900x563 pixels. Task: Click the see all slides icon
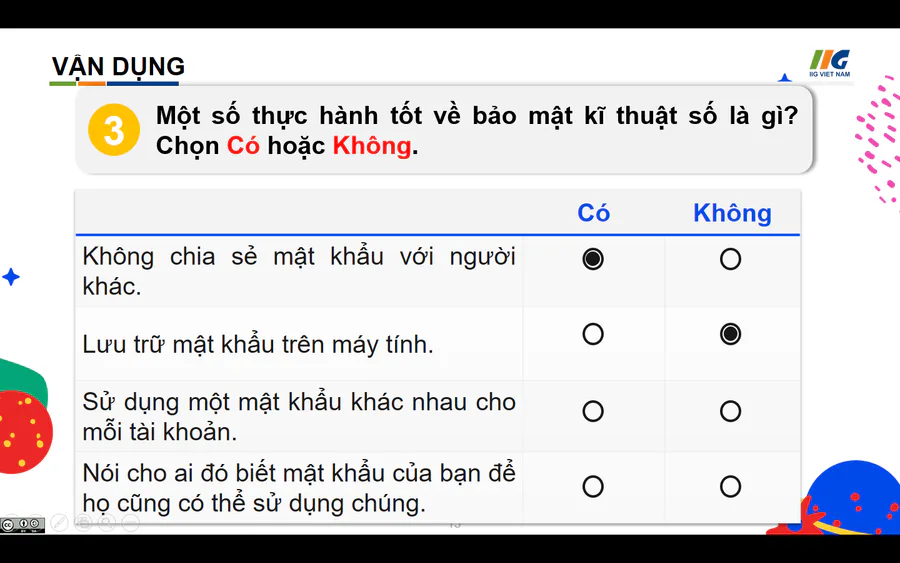(84, 523)
